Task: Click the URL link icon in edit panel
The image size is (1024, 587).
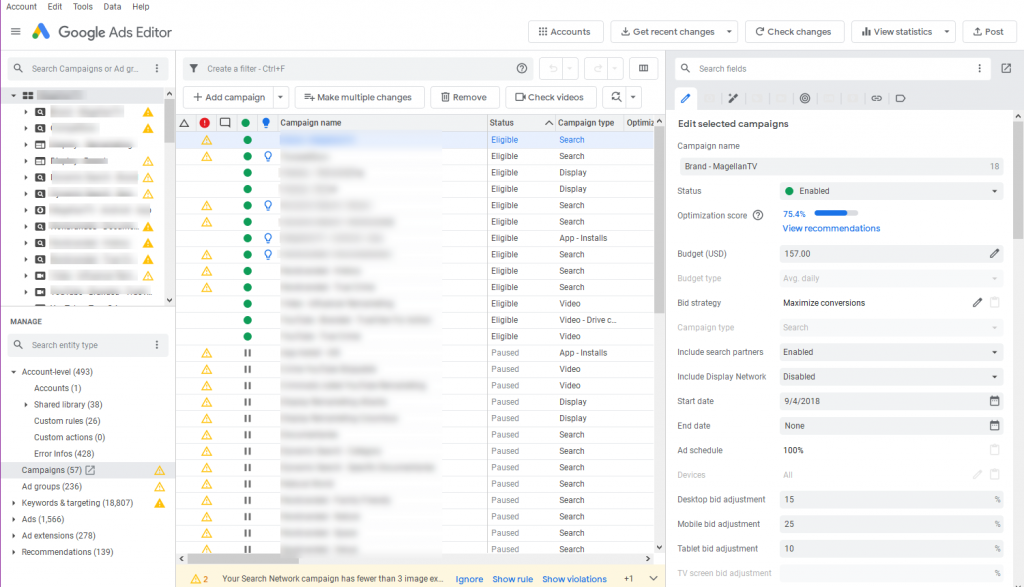Action: pos(876,98)
